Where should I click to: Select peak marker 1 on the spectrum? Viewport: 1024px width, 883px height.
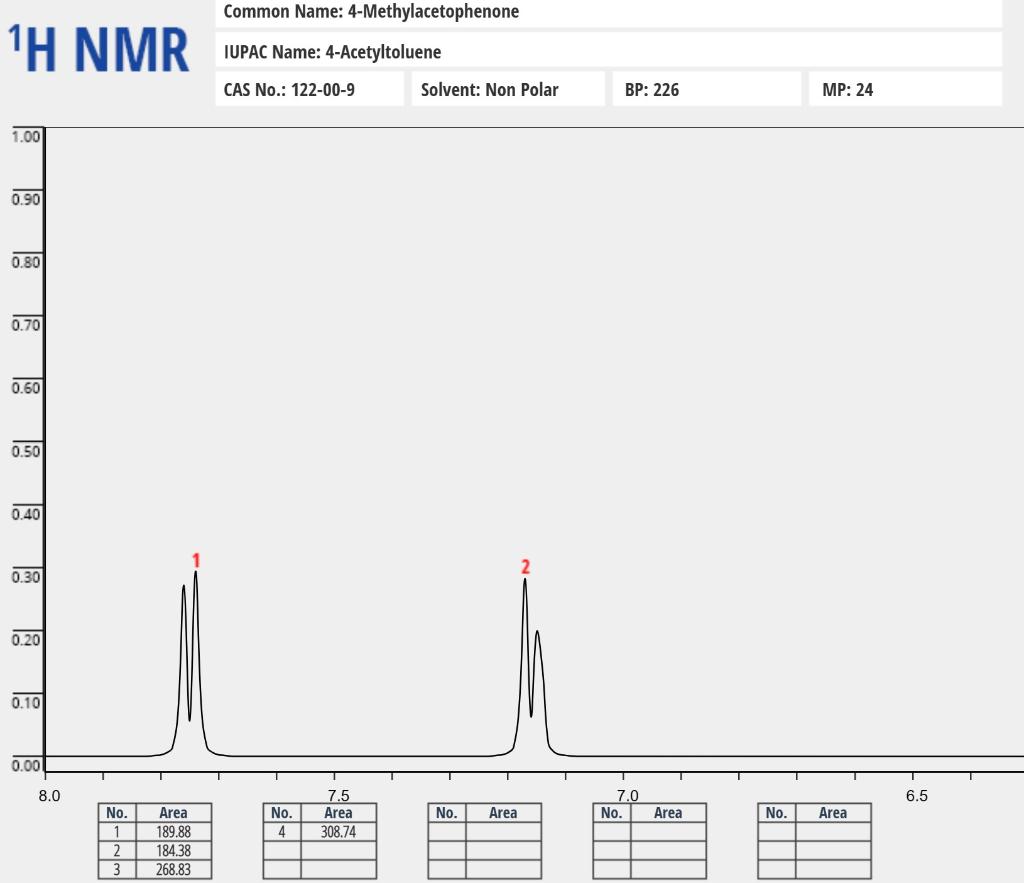[x=196, y=560]
